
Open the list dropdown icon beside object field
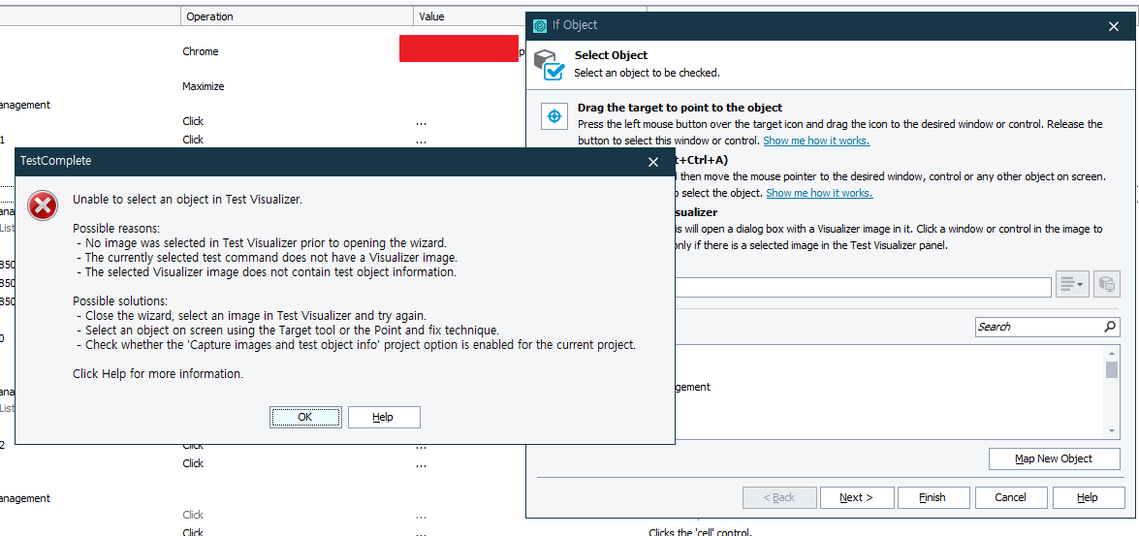pyautogui.click(x=1071, y=285)
